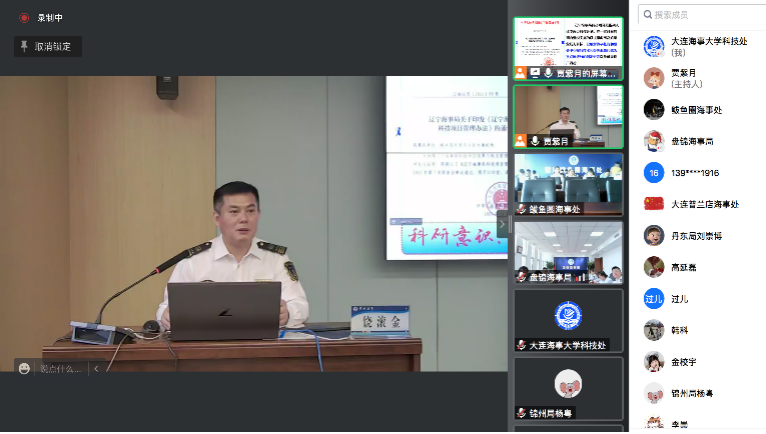
Task: Select the 贾紫月 camera video thumbnail
Action: pos(568,115)
